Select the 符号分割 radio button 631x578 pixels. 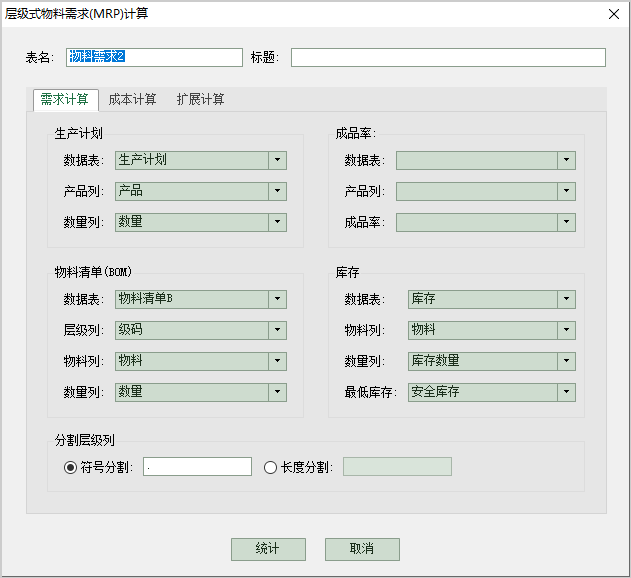[x=70, y=467]
